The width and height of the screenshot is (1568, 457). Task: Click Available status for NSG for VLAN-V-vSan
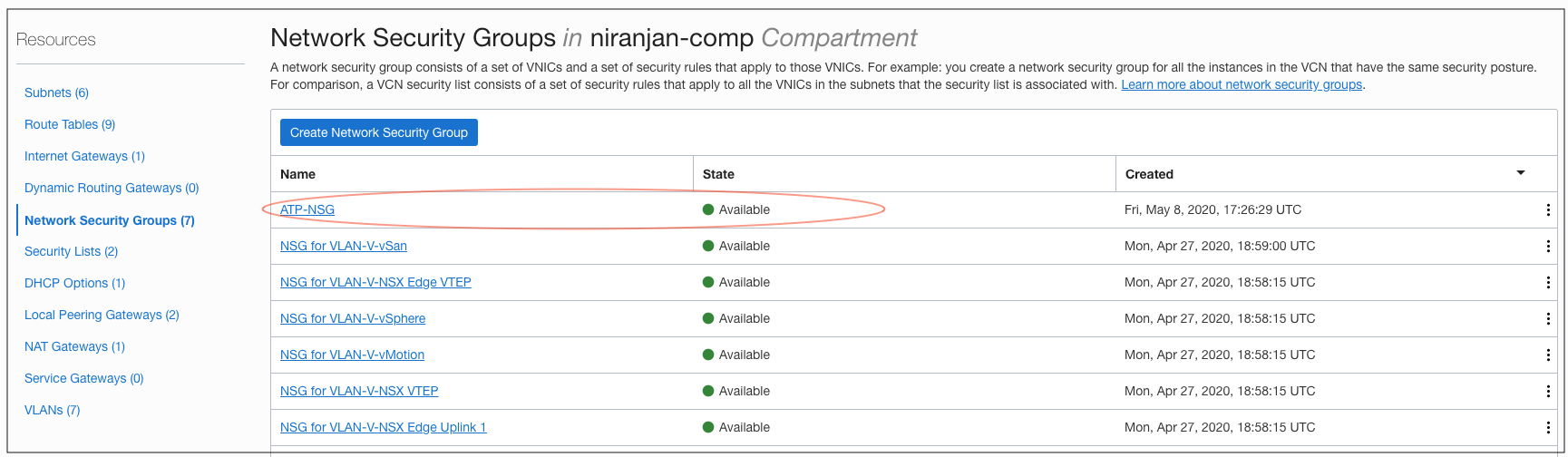(736, 246)
